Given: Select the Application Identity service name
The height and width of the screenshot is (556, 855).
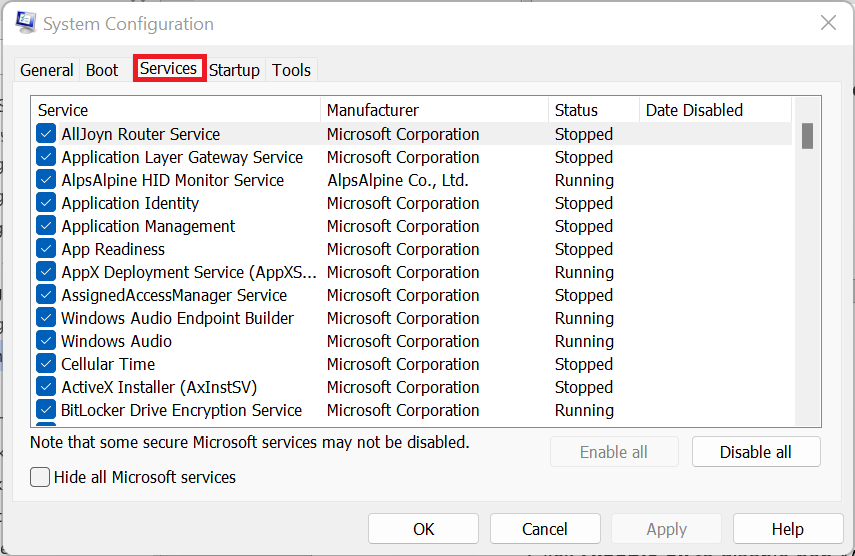Looking at the screenshot, I should pyautogui.click(x=130, y=203).
